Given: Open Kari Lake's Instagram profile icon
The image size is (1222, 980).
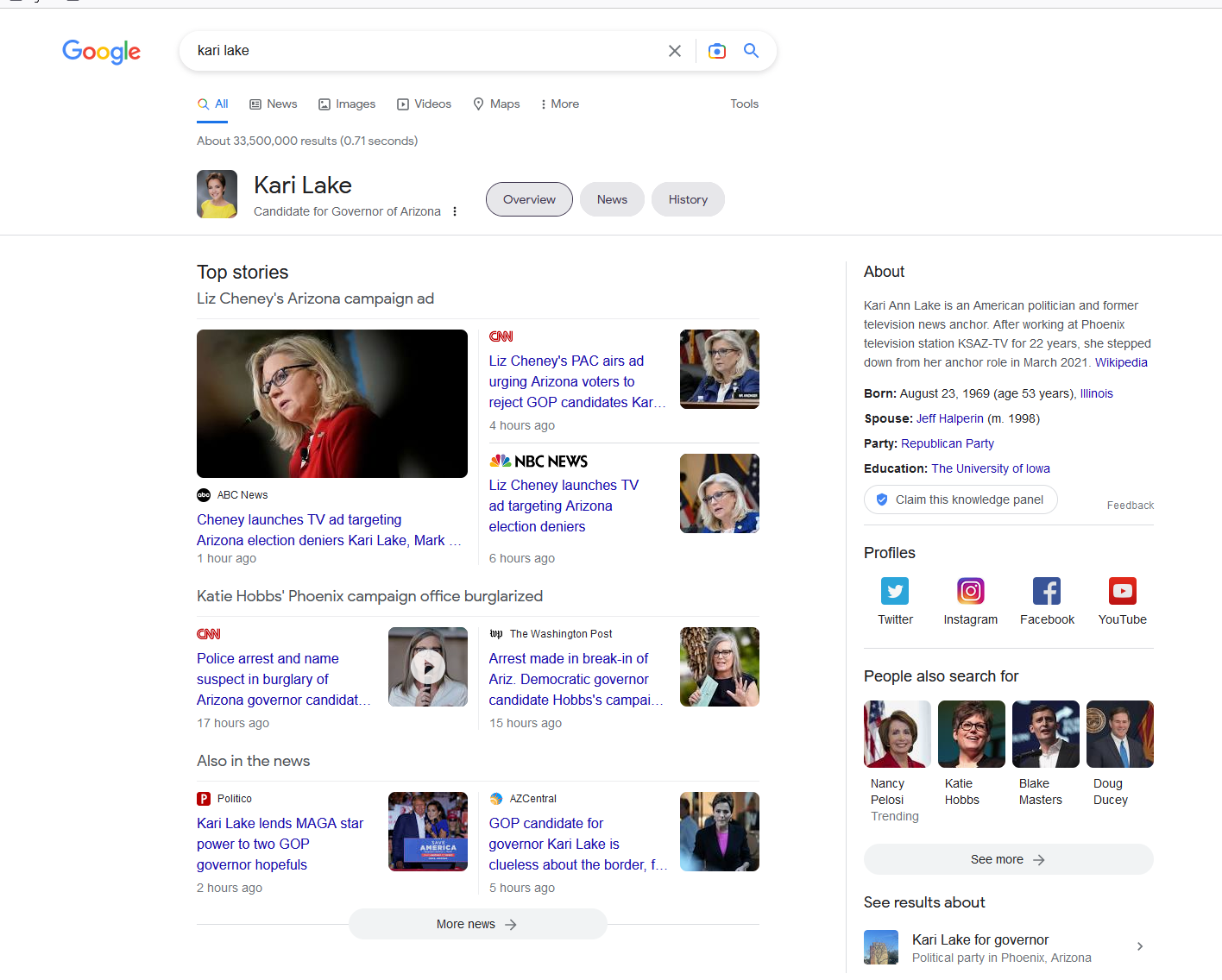Looking at the screenshot, I should (970, 591).
